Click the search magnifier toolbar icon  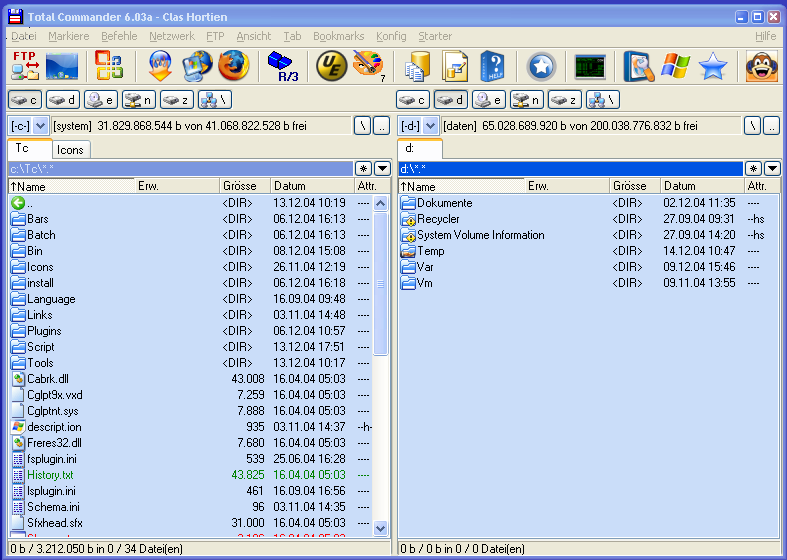[x=639, y=66]
